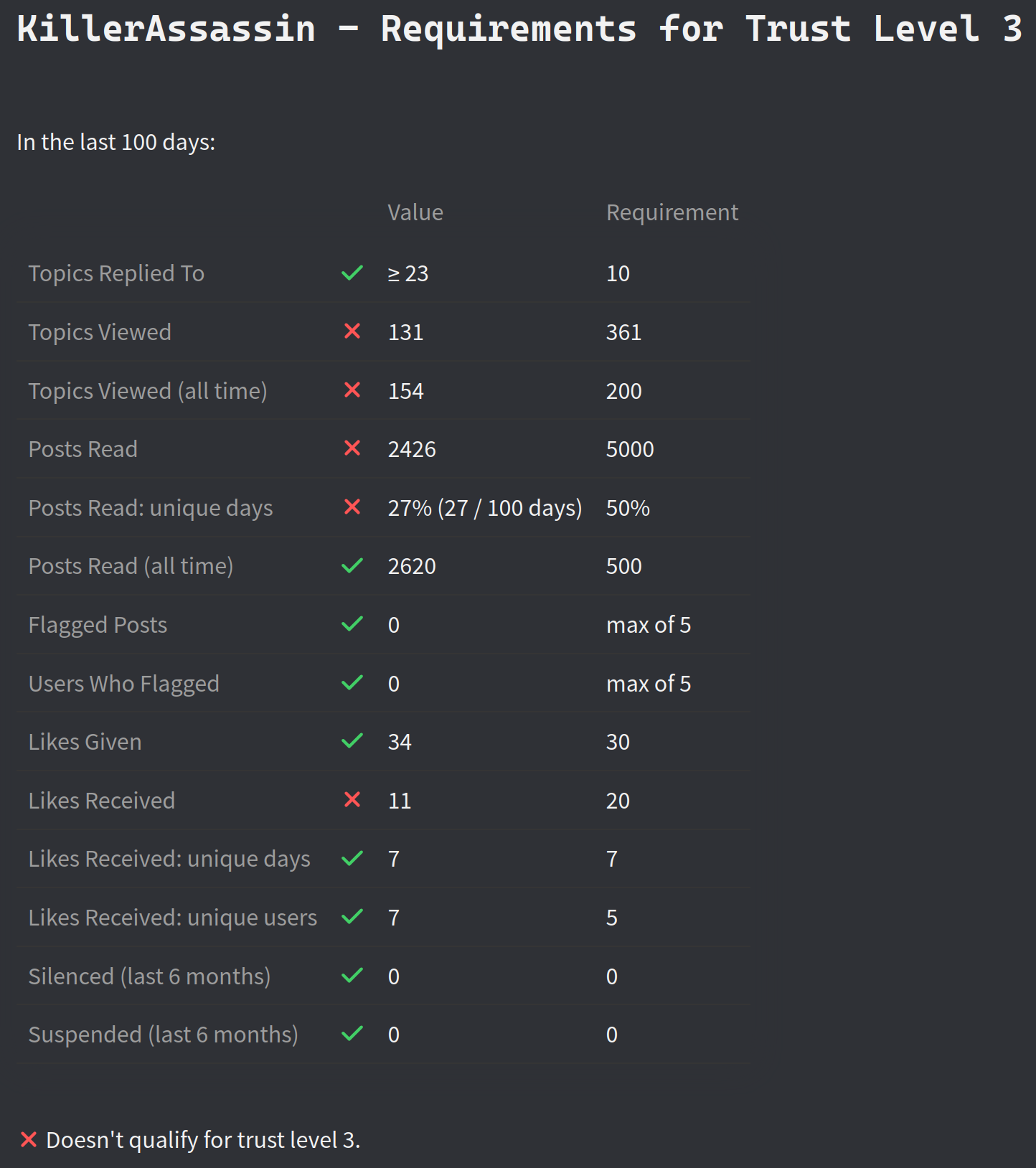
Task: Click the red X in Posts Read 2426 row
Action: (352, 448)
